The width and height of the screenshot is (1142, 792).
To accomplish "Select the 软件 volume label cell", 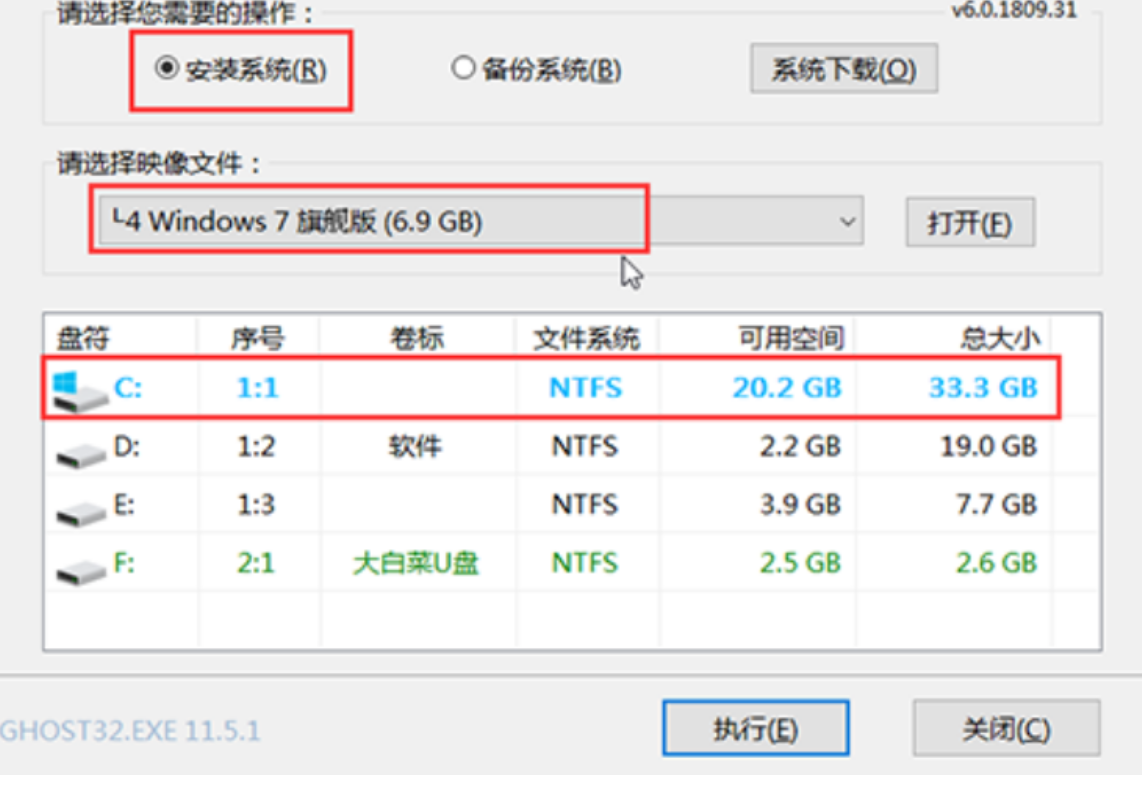I will tap(415, 446).
